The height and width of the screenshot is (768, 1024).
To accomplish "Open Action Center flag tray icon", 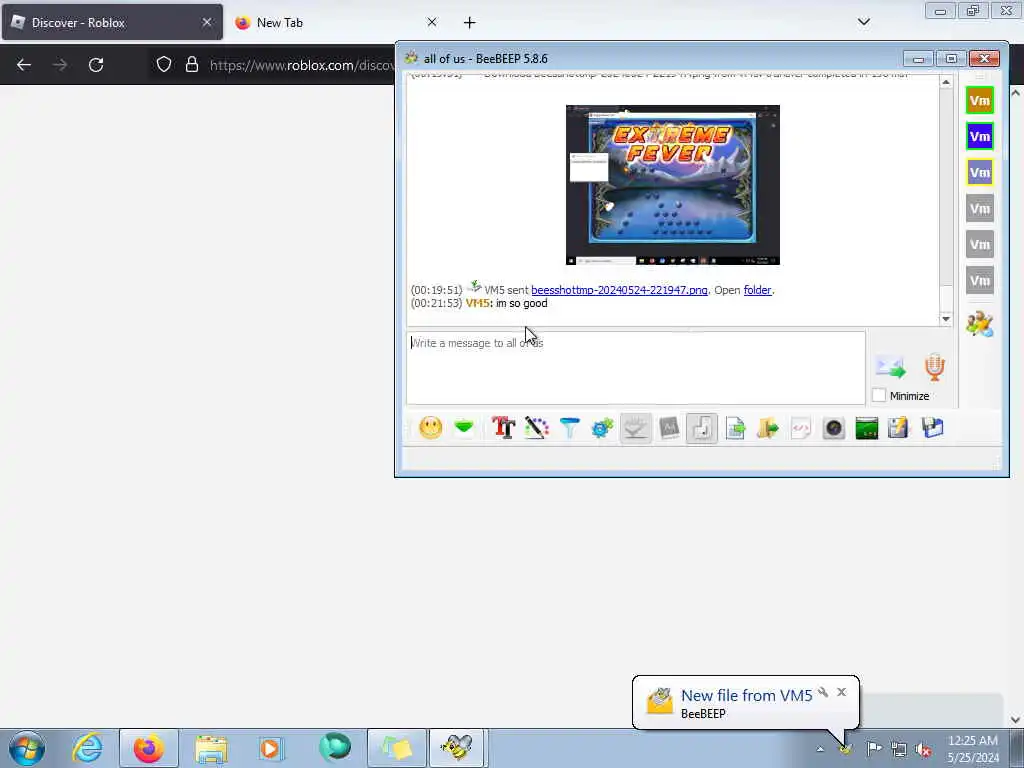I will [874, 749].
